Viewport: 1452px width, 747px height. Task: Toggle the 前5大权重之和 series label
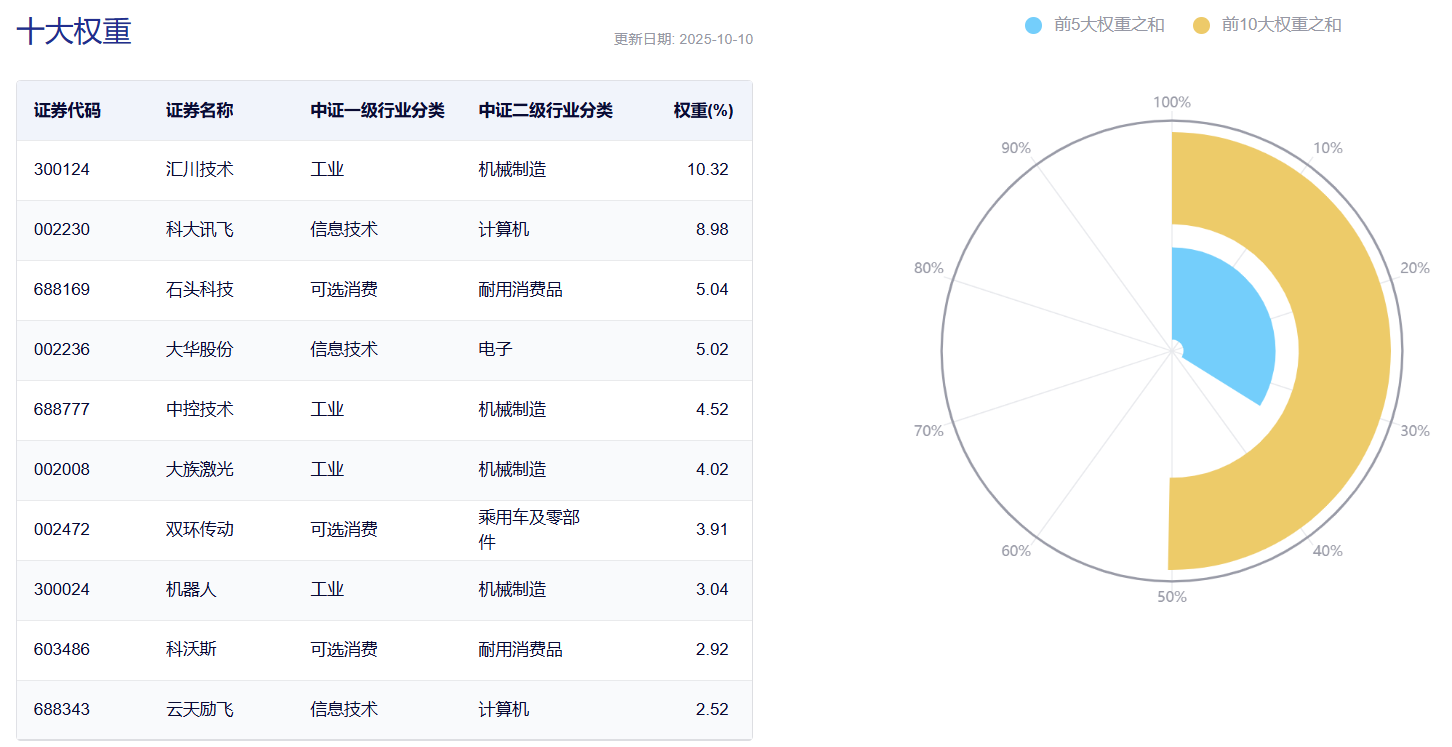[1108, 25]
